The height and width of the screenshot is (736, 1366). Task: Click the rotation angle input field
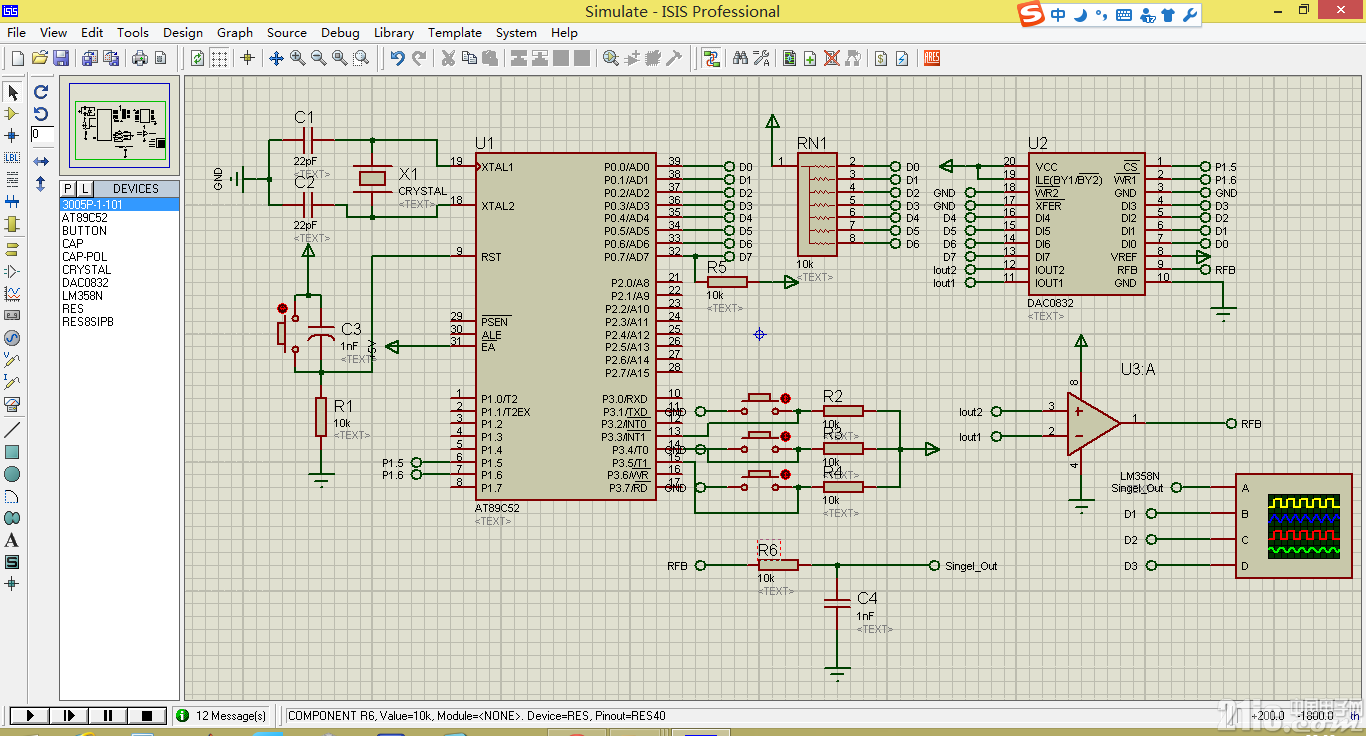pos(41,134)
